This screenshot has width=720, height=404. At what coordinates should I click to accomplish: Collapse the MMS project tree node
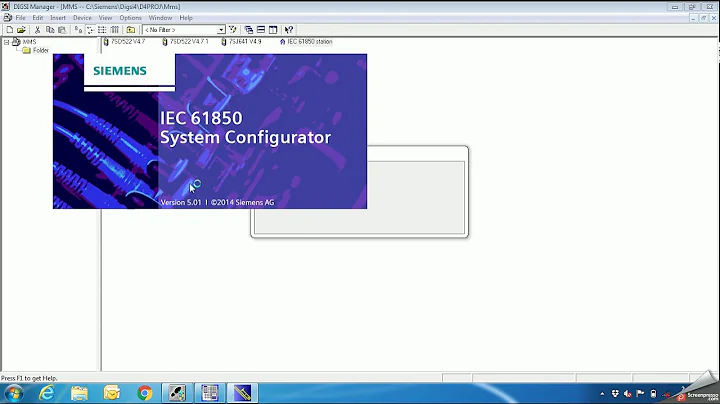(6, 42)
